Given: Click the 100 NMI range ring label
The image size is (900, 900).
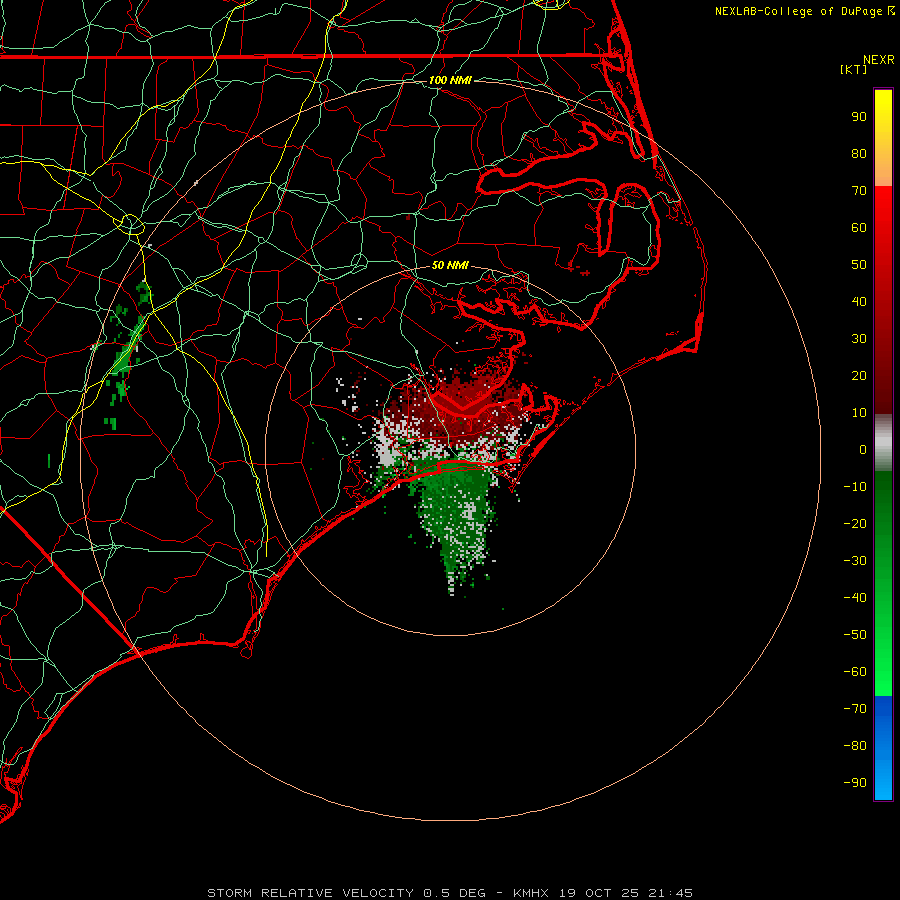Looking at the screenshot, I should pos(450,80).
